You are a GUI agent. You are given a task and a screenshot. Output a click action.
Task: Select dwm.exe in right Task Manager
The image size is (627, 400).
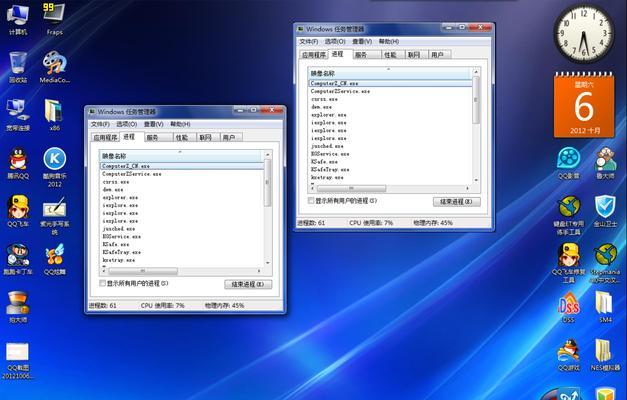(390, 107)
